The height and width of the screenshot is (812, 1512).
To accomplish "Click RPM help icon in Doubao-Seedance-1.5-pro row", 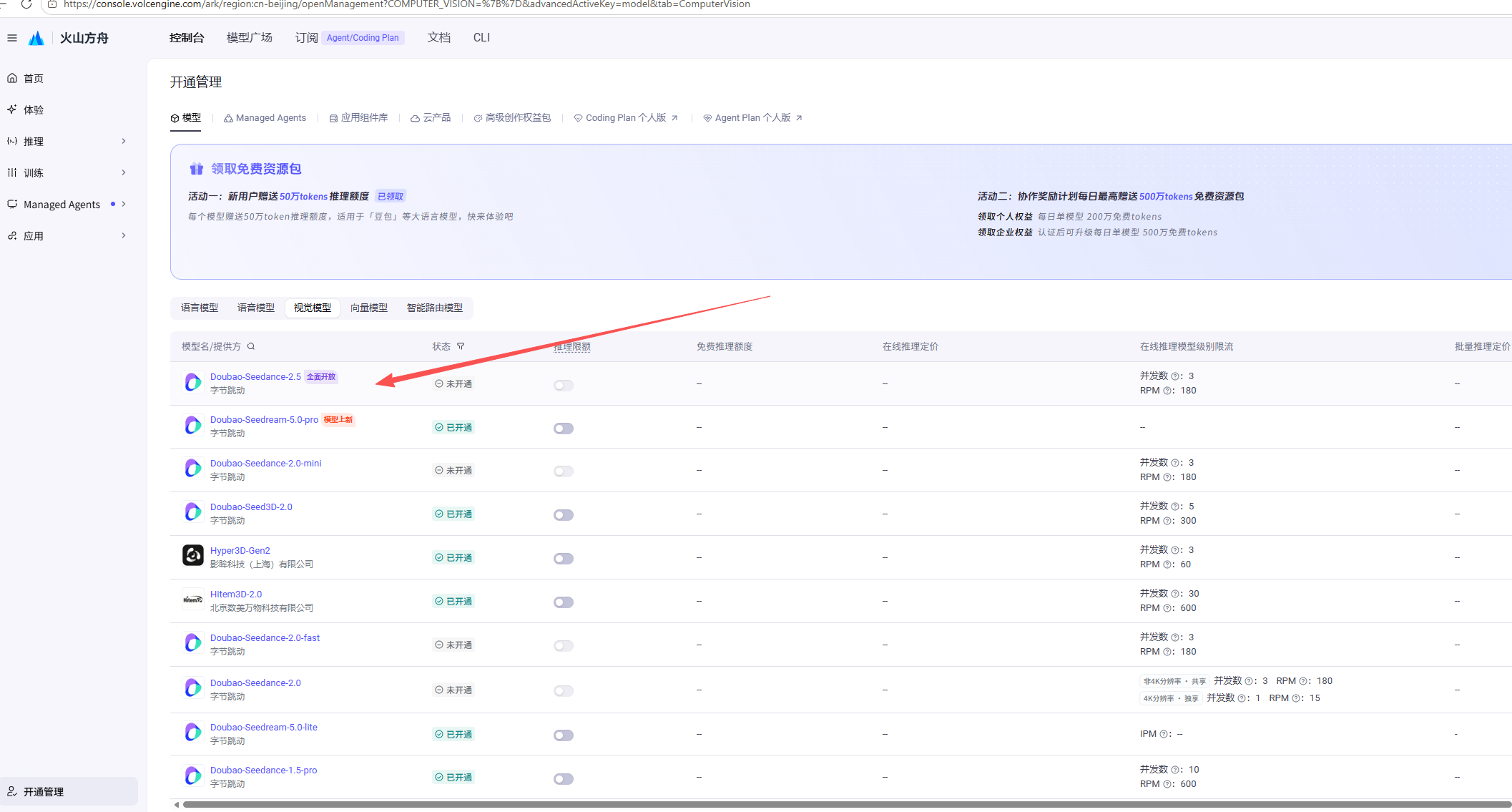I will (x=1167, y=784).
